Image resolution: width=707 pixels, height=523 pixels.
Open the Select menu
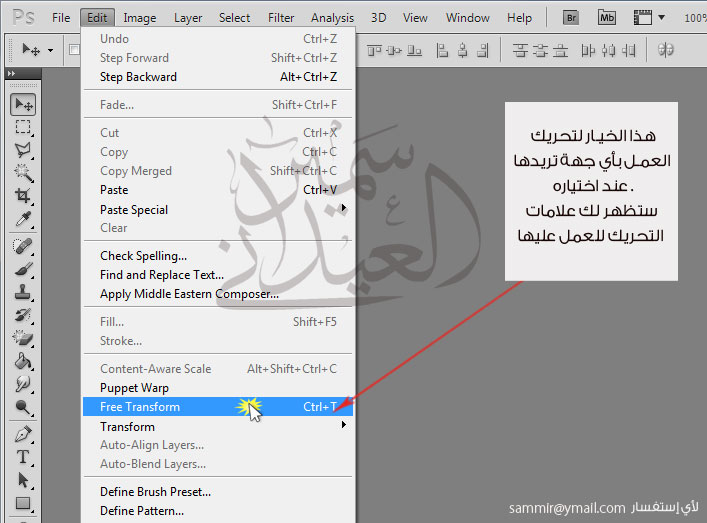click(x=234, y=18)
